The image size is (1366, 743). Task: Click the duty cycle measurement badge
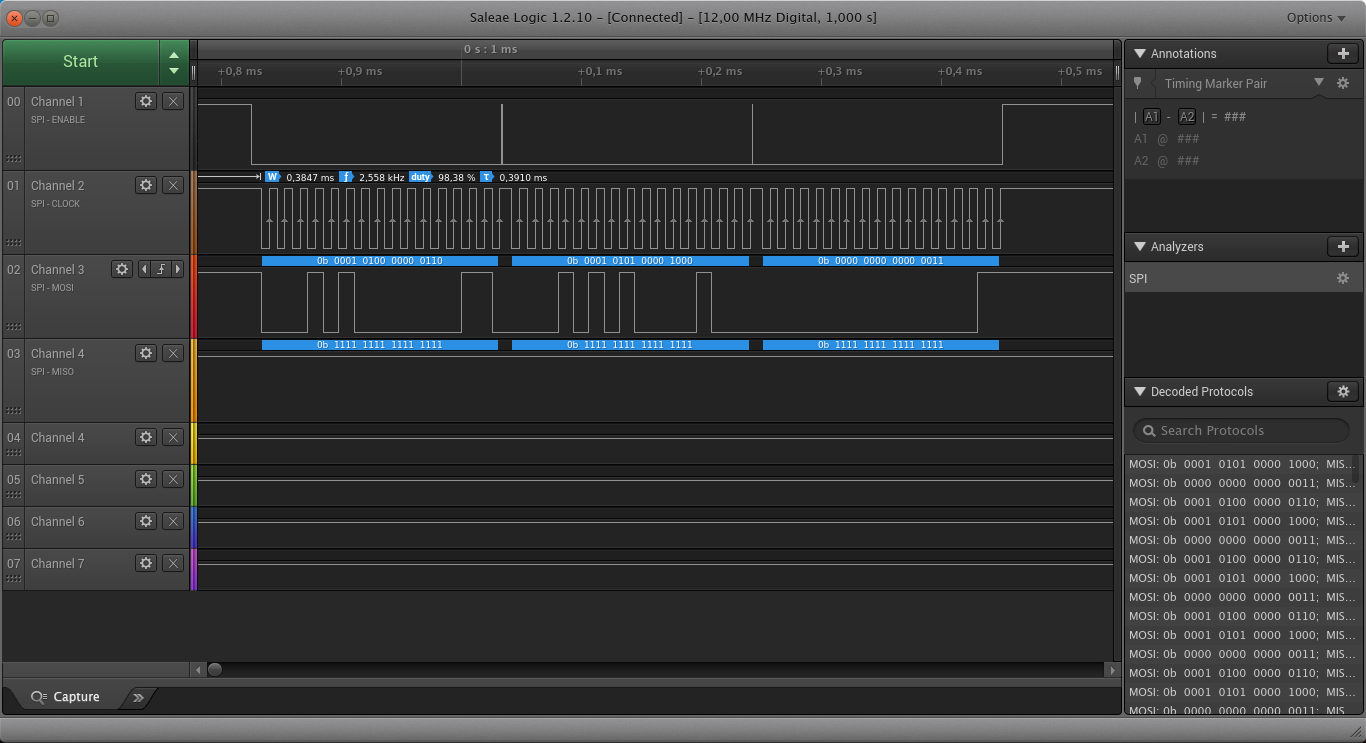(420, 177)
